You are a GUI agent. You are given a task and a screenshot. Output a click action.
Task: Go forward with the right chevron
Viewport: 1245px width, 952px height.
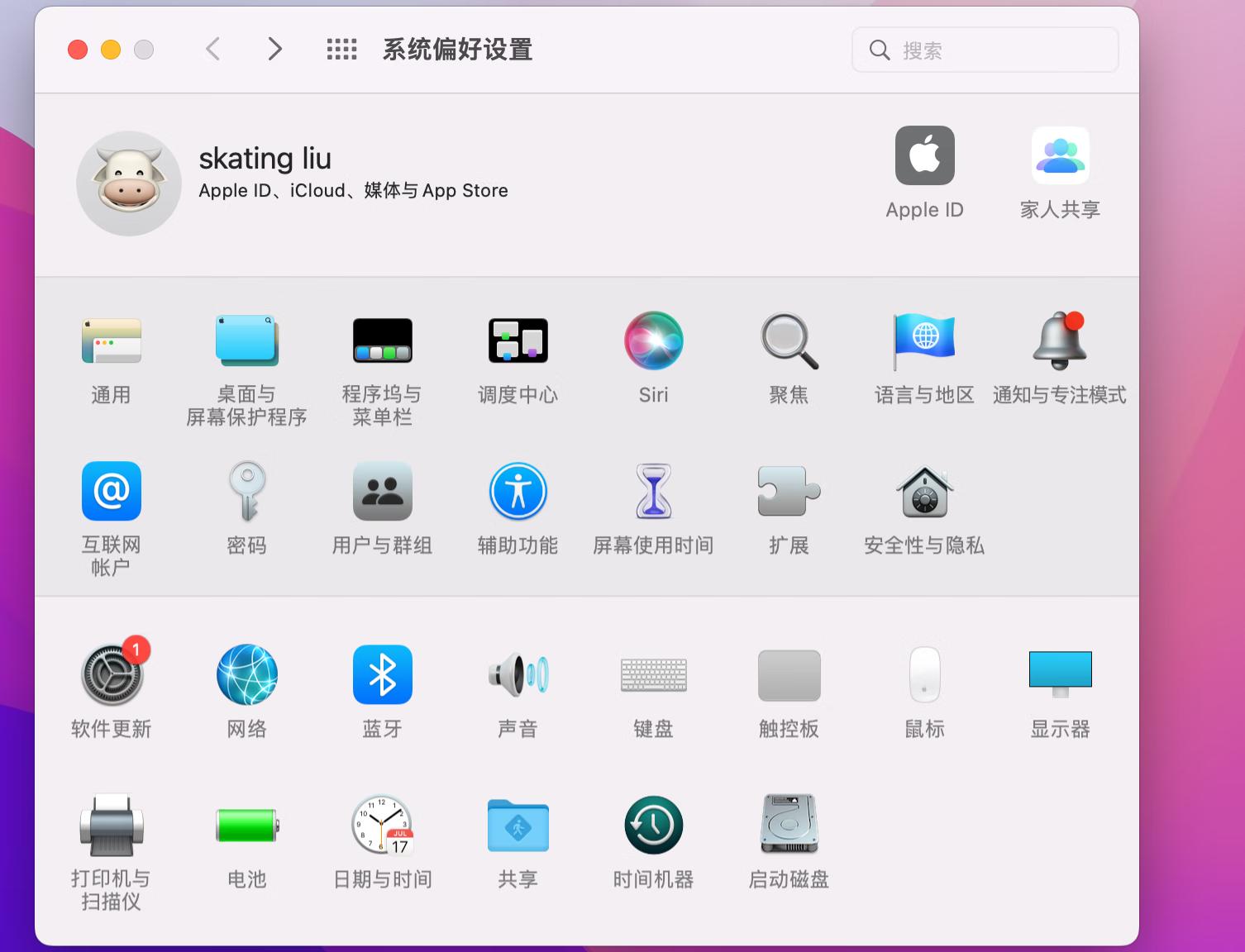(275, 50)
